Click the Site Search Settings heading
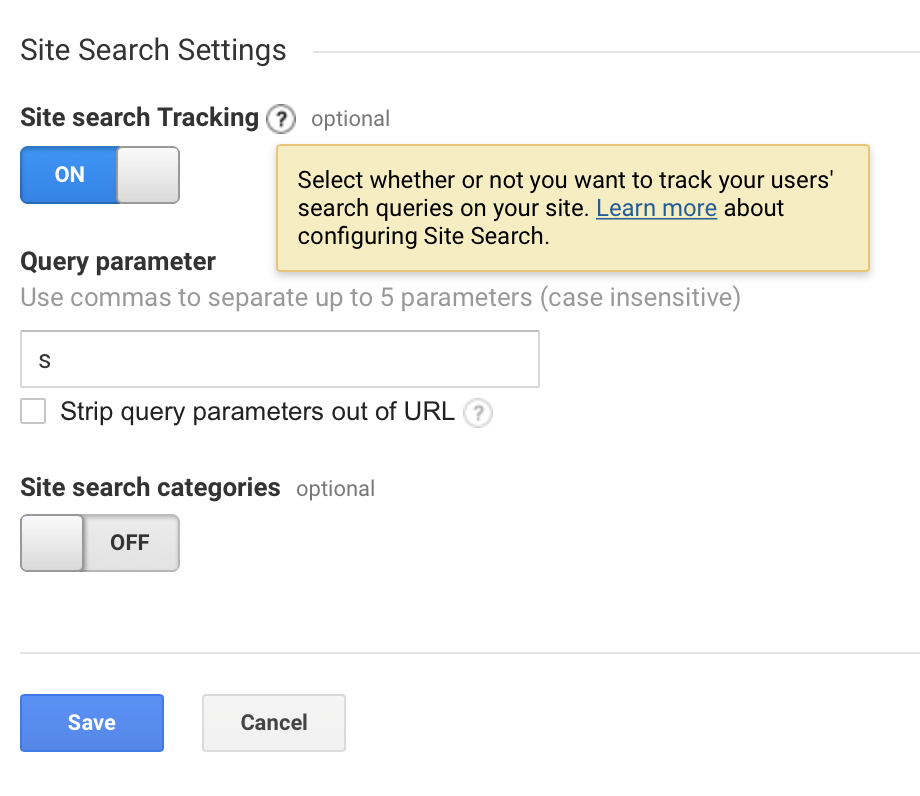Viewport: 920px width, 796px height. 153,50
